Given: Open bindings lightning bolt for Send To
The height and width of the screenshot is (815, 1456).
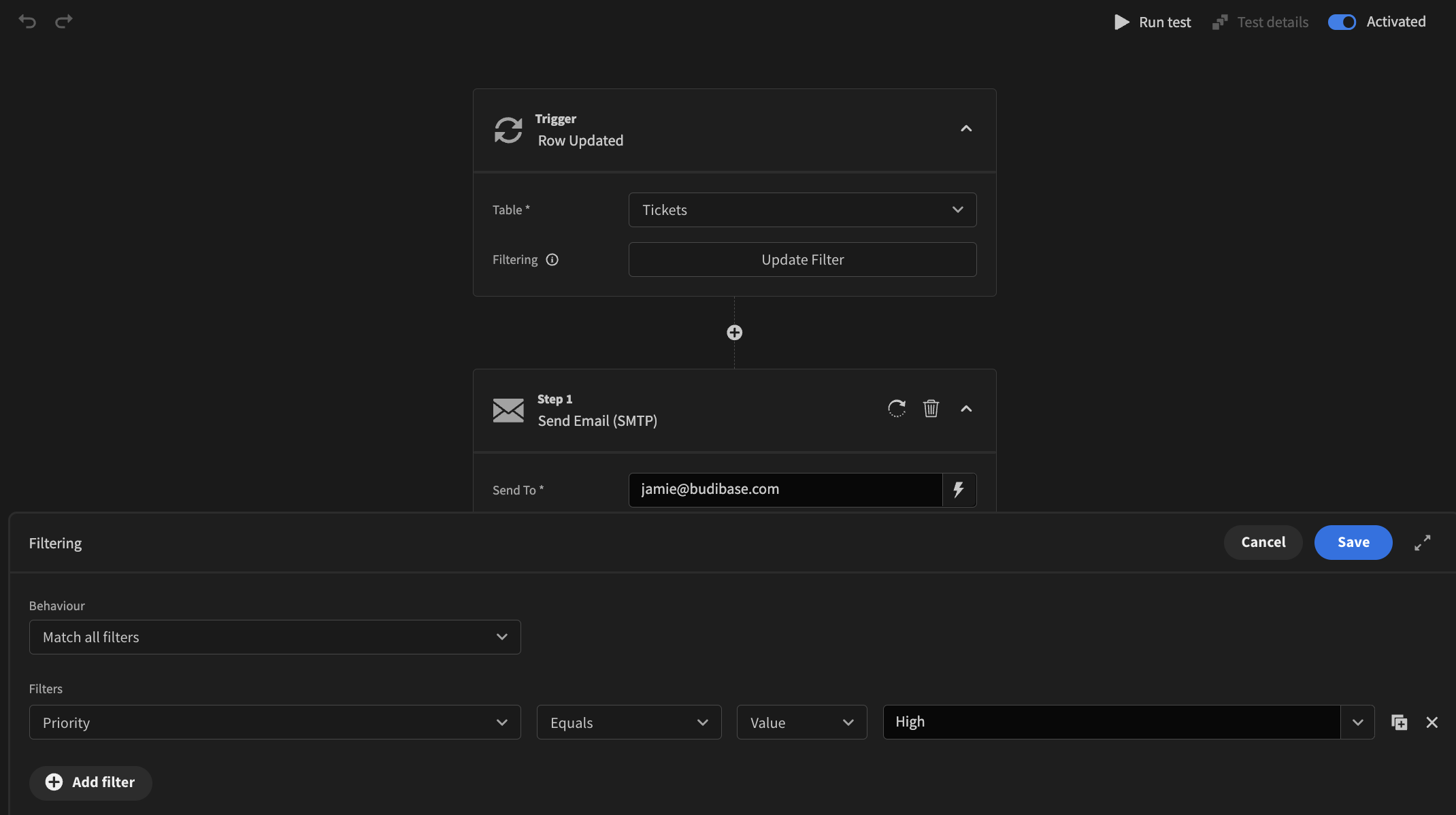Looking at the screenshot, I should coord(959,490).
